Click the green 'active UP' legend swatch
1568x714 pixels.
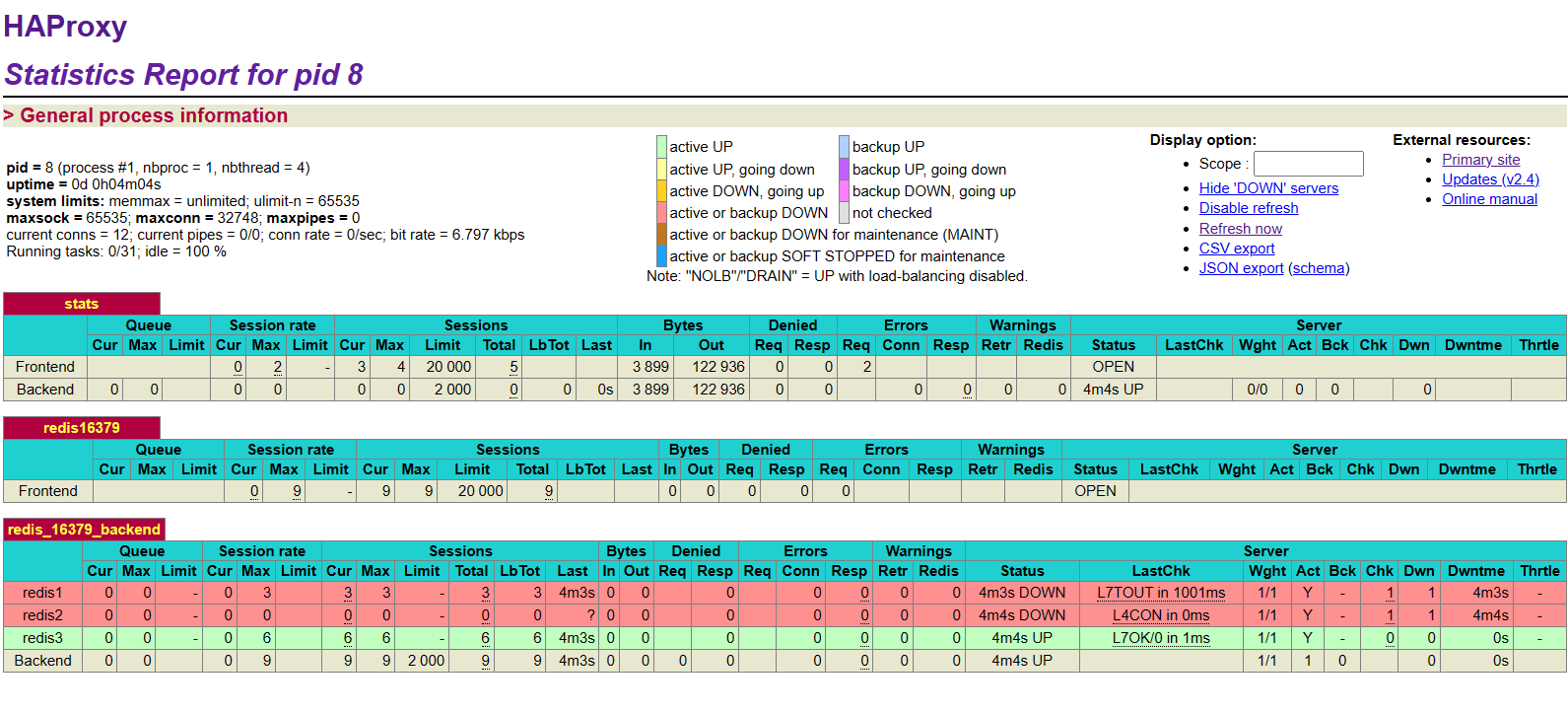tap(662, 147)
